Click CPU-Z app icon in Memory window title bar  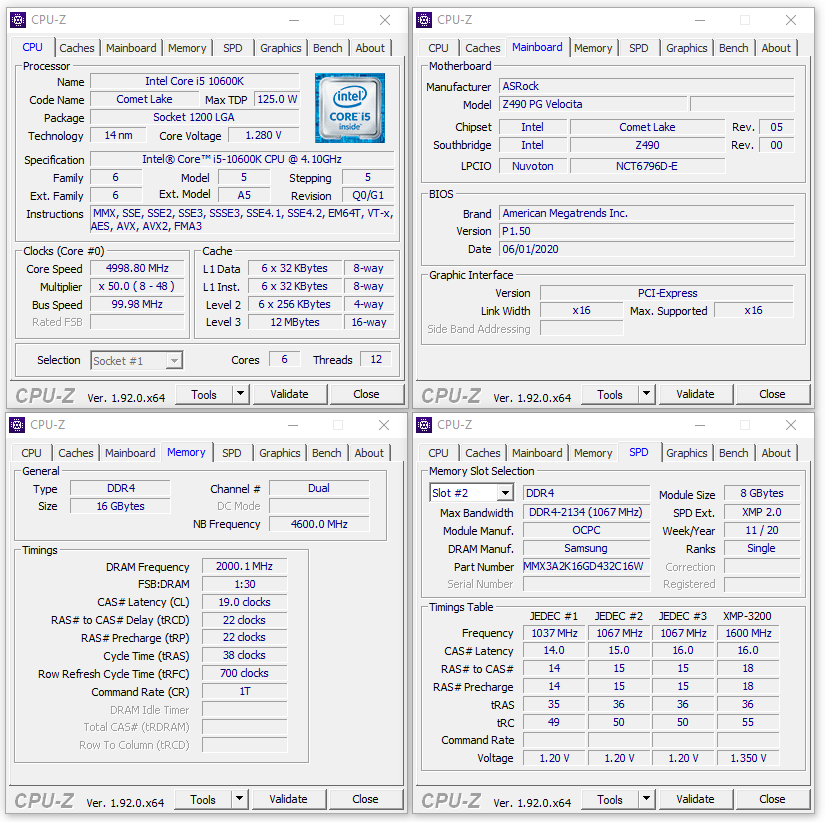tap(17, 425)
